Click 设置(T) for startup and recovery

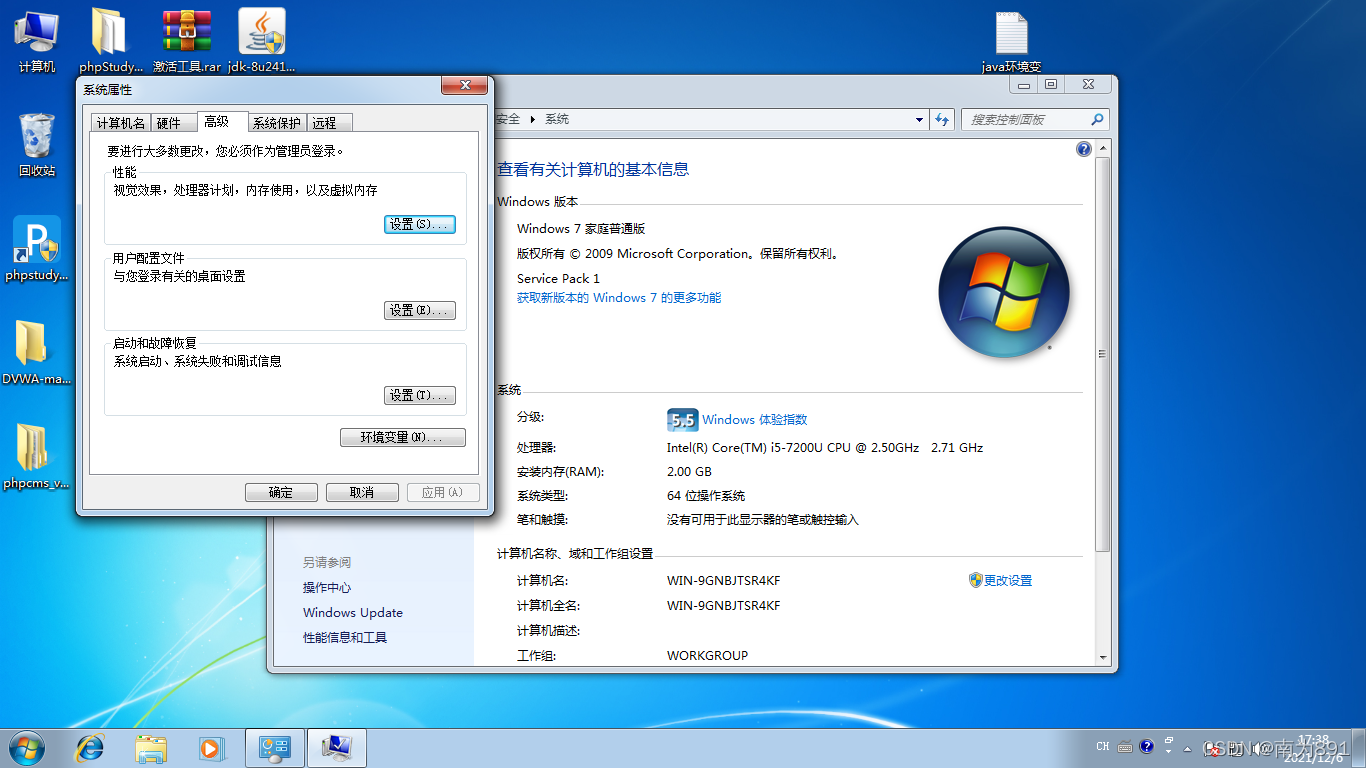pyautogui.click(x=420, y=395)
